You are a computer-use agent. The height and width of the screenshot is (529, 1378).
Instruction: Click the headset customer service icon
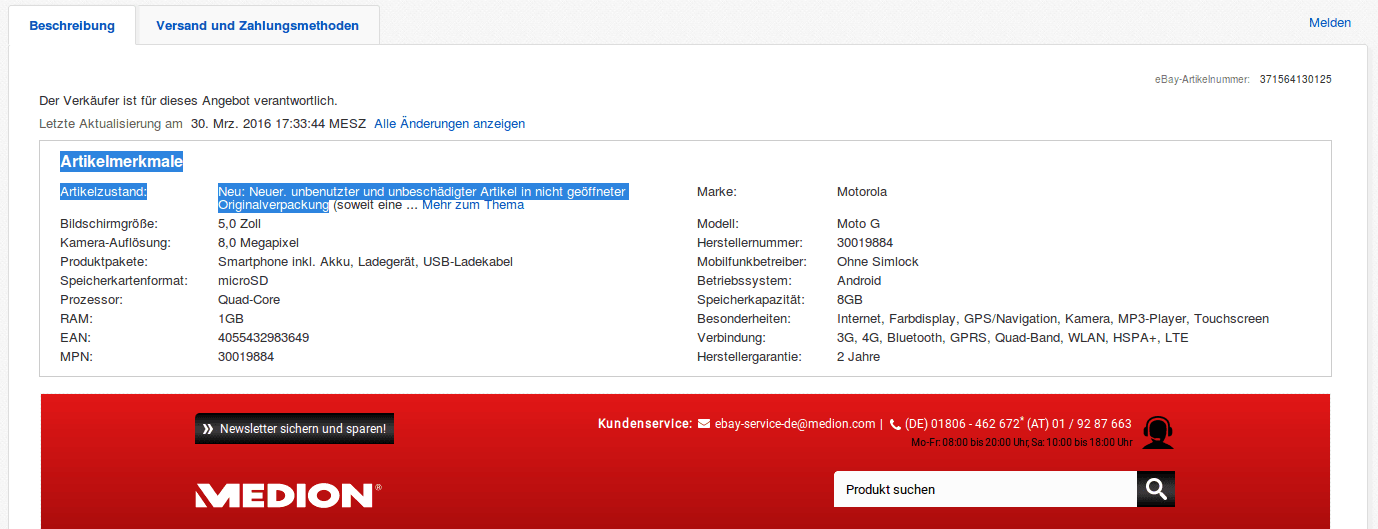(x=1158, y=432)
